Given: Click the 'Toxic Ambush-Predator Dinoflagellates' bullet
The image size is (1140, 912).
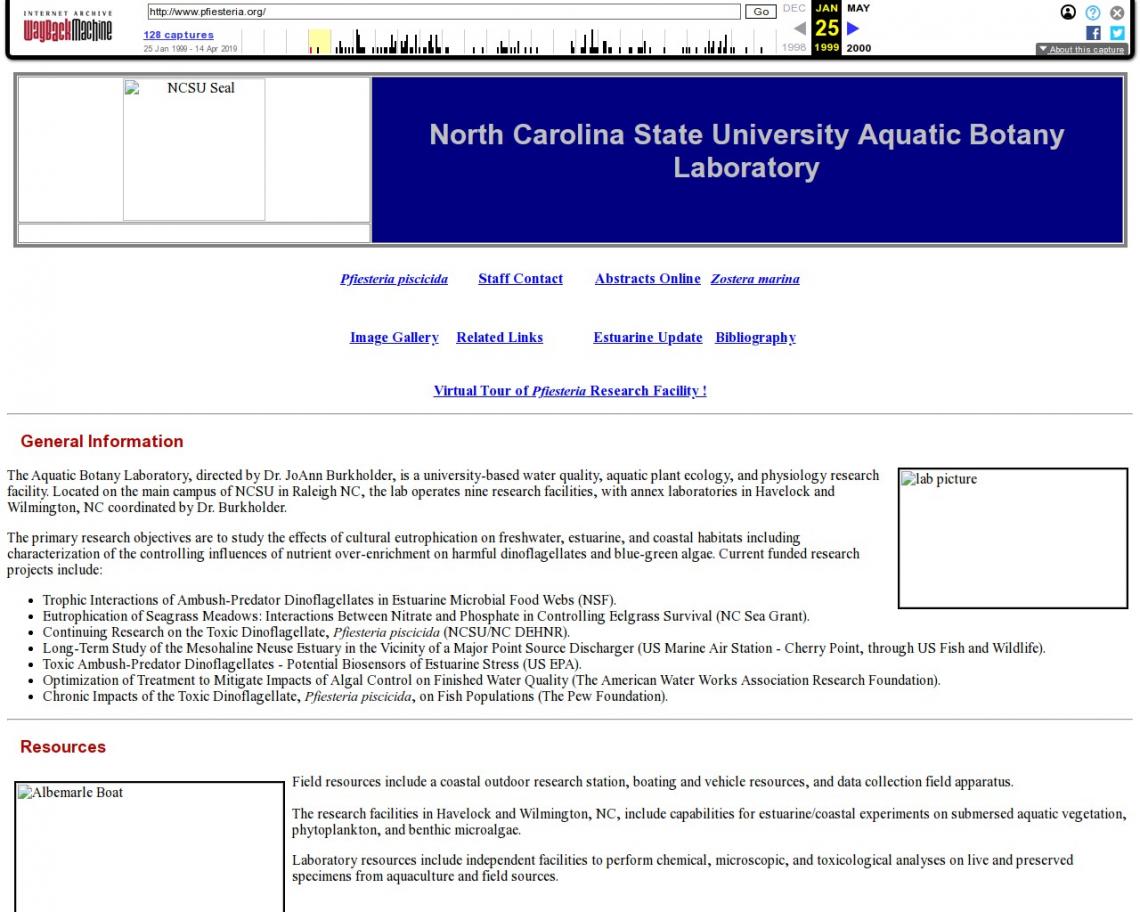Looking at the screenshot, I should coord(312,664).
